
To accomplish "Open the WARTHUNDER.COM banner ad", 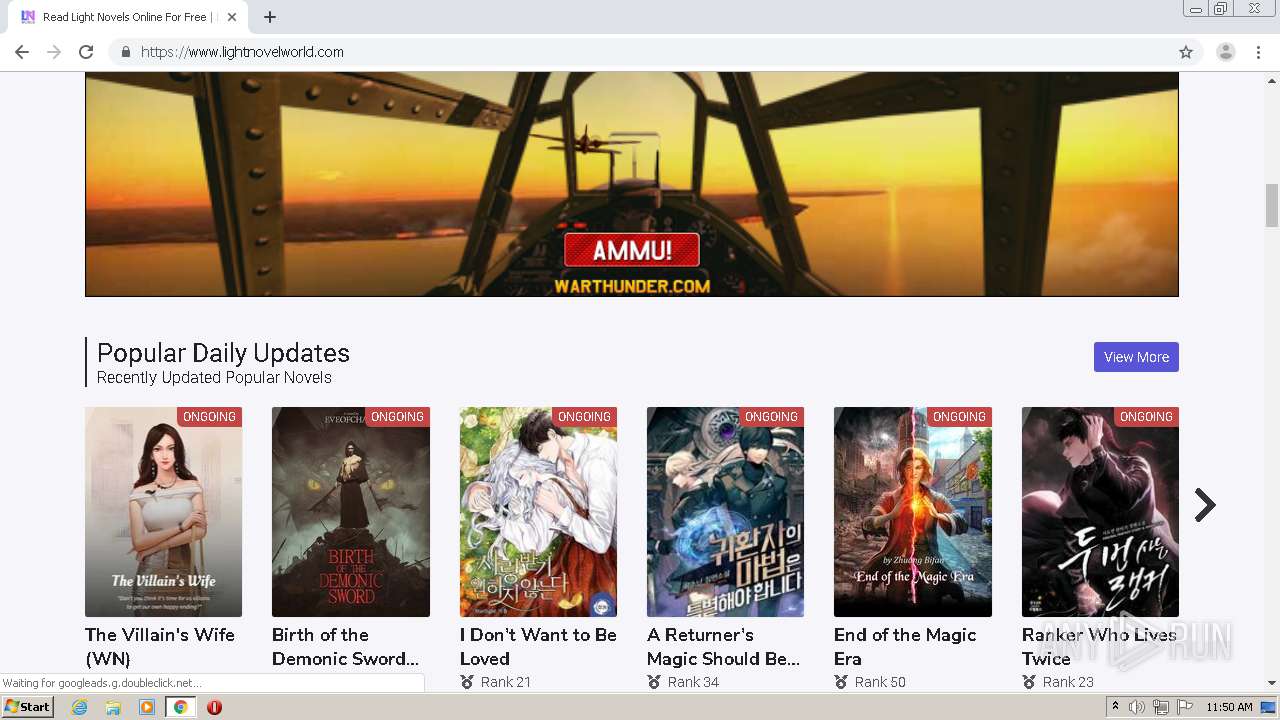I will tap(632, 184).
